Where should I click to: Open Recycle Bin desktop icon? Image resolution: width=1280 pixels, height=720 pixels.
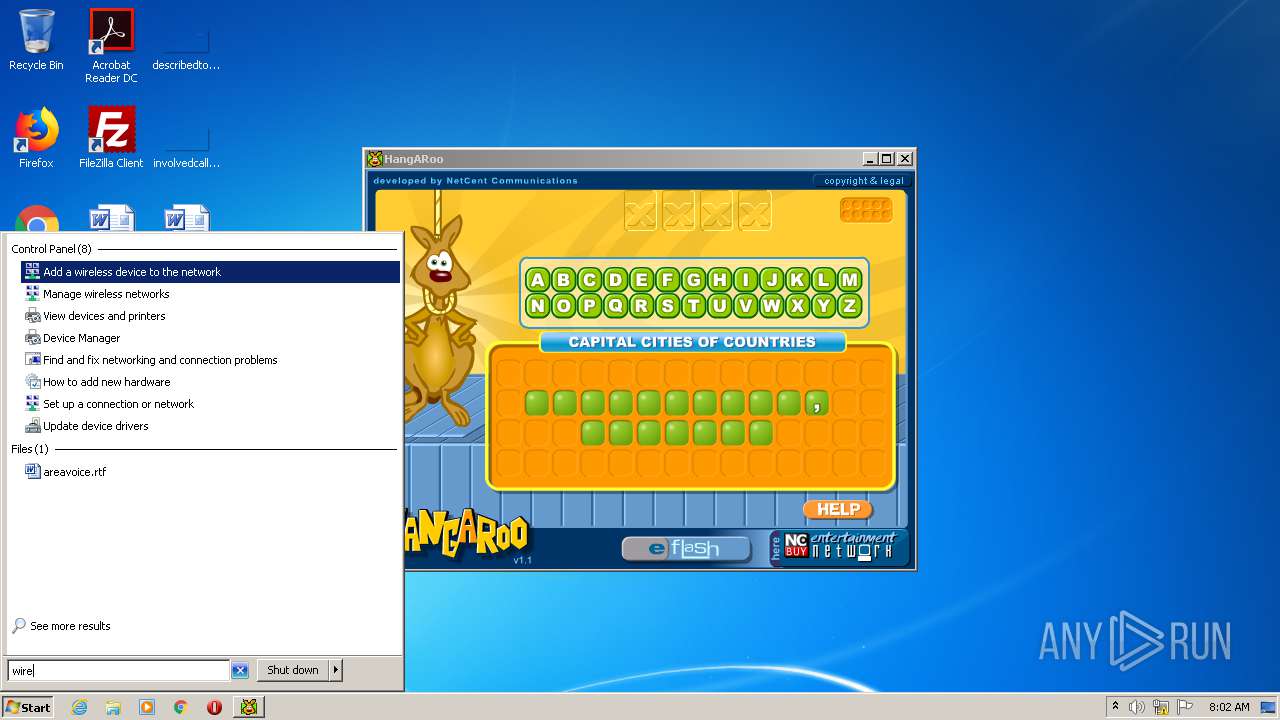[36, 40]
